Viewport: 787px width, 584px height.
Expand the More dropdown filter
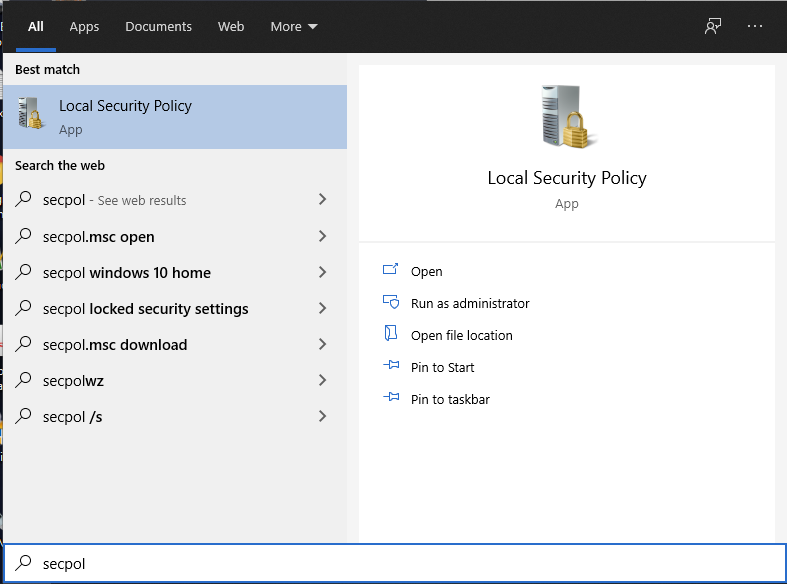point(293,27)
